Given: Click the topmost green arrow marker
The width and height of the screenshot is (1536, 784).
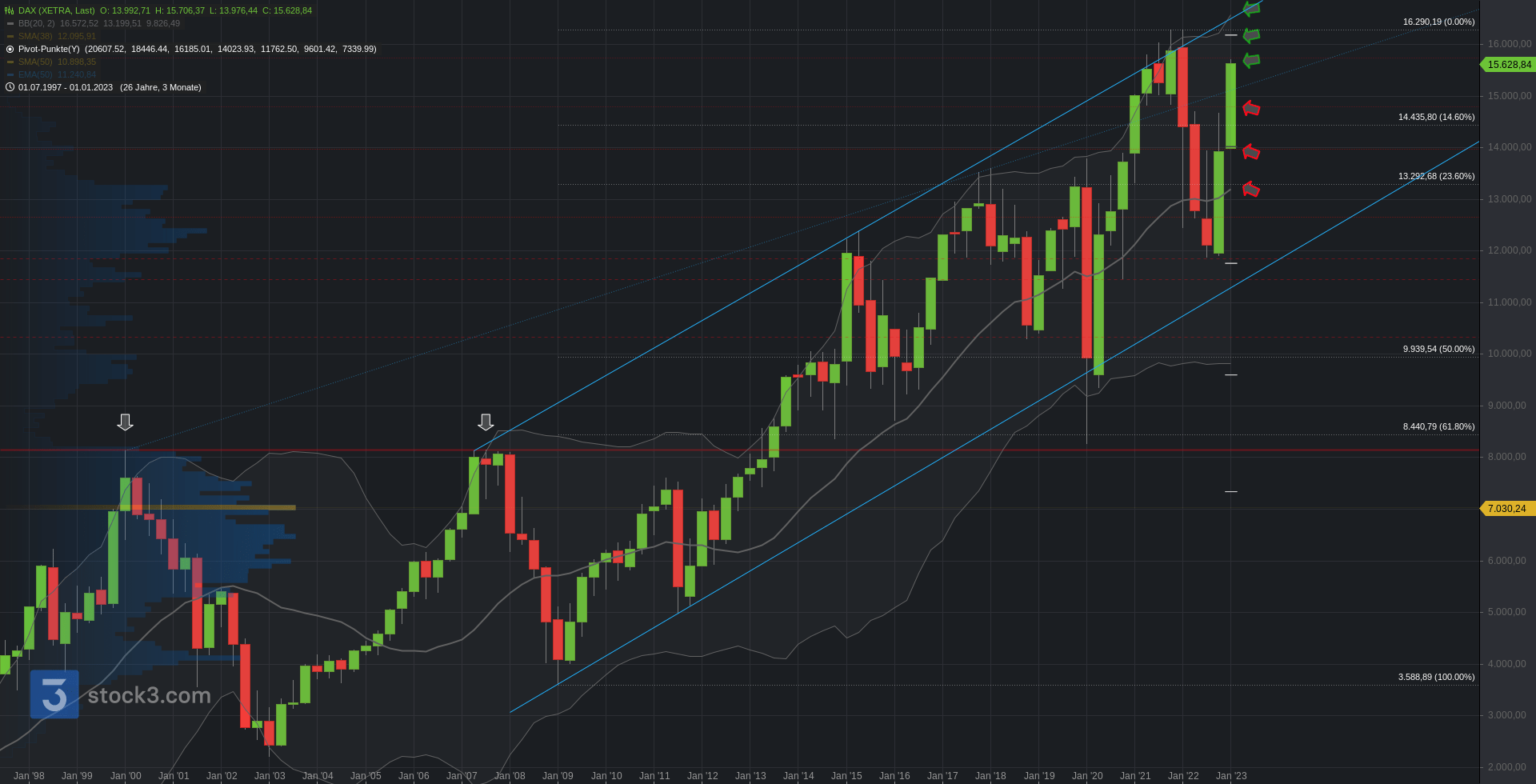Looking at the screenshot, I should point(1251,10).
